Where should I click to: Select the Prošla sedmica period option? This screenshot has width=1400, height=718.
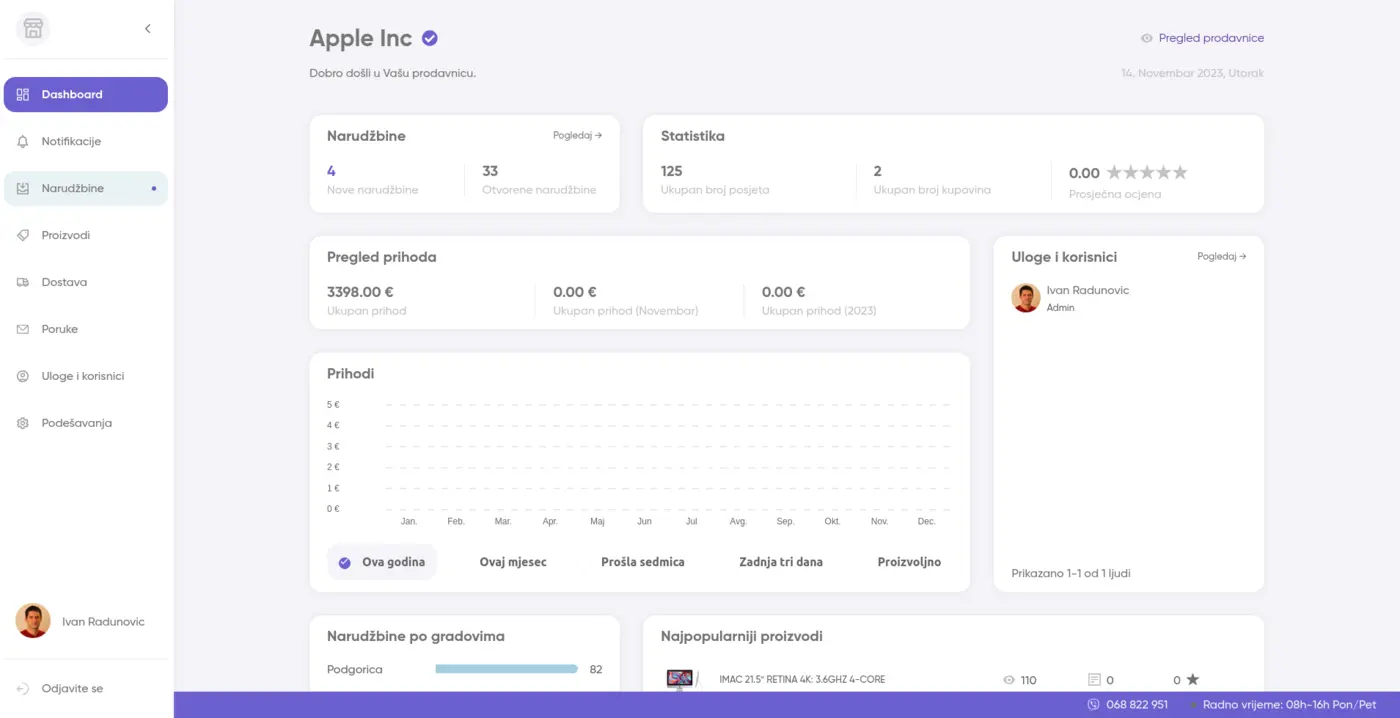coord(643,562)
